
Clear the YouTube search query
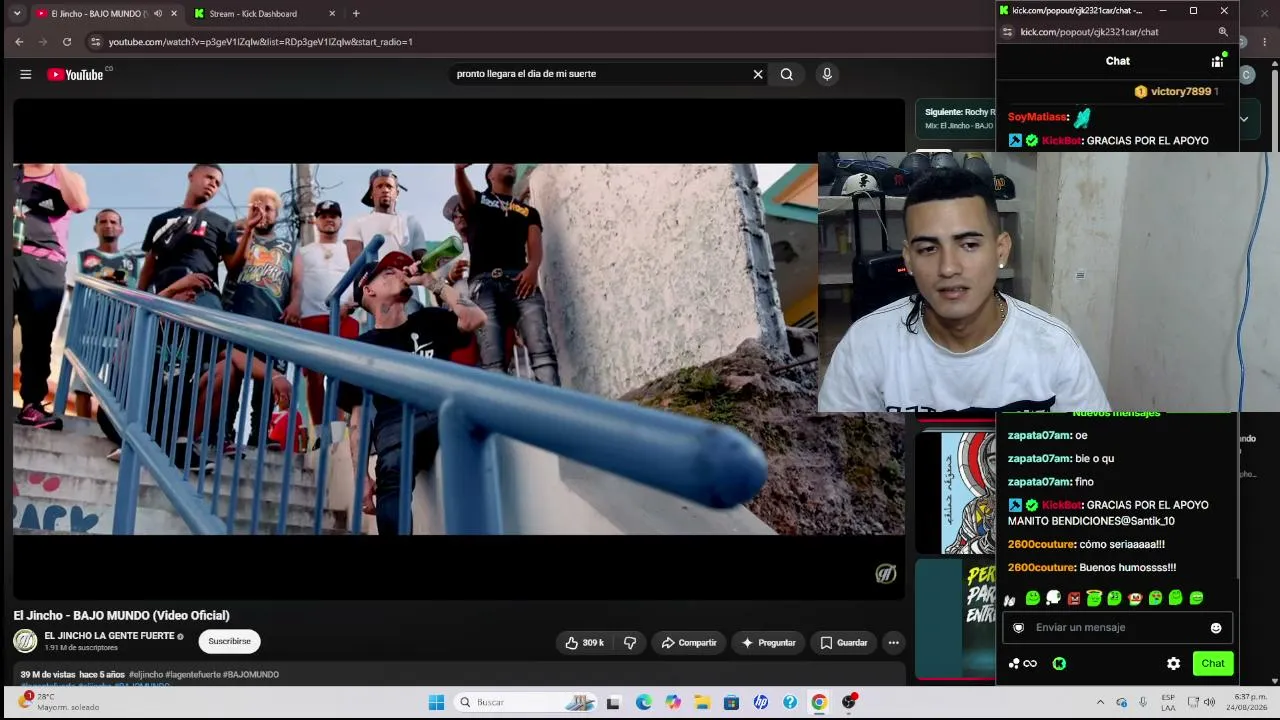[758, 74]
